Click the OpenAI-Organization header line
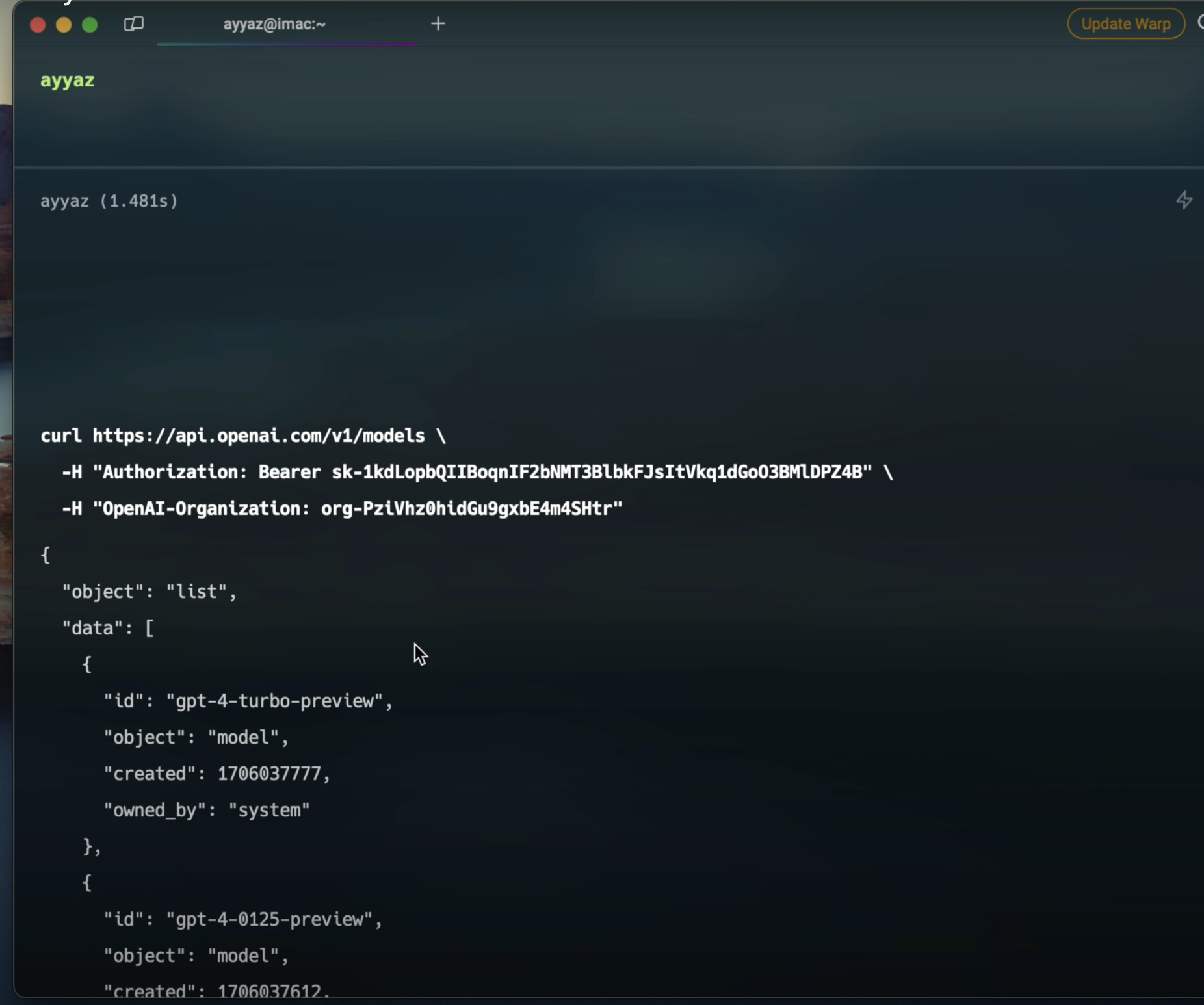 pos(342,508)
